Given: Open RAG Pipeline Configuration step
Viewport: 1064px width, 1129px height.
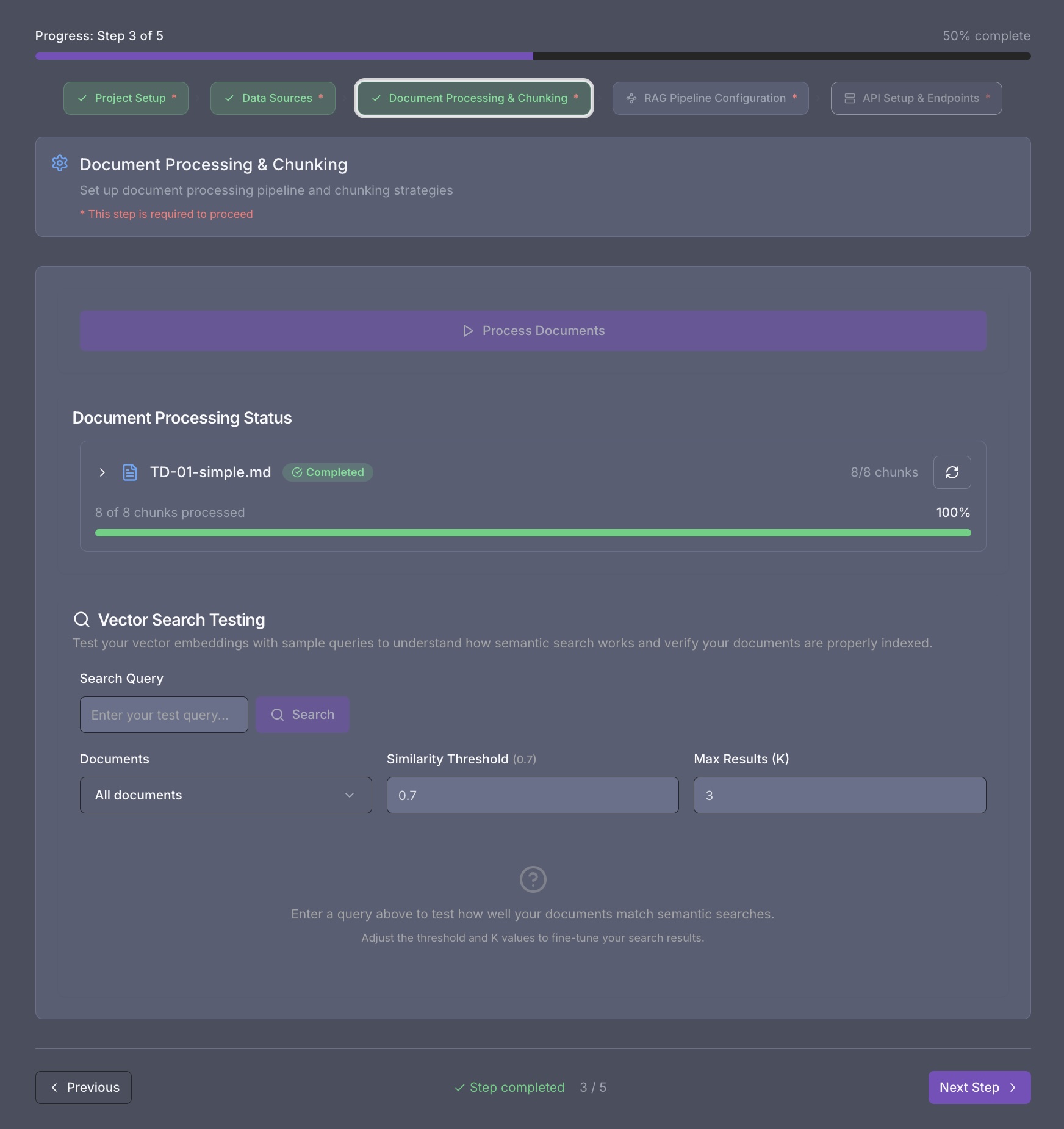Looking at the screenshot, I should 710,98.
